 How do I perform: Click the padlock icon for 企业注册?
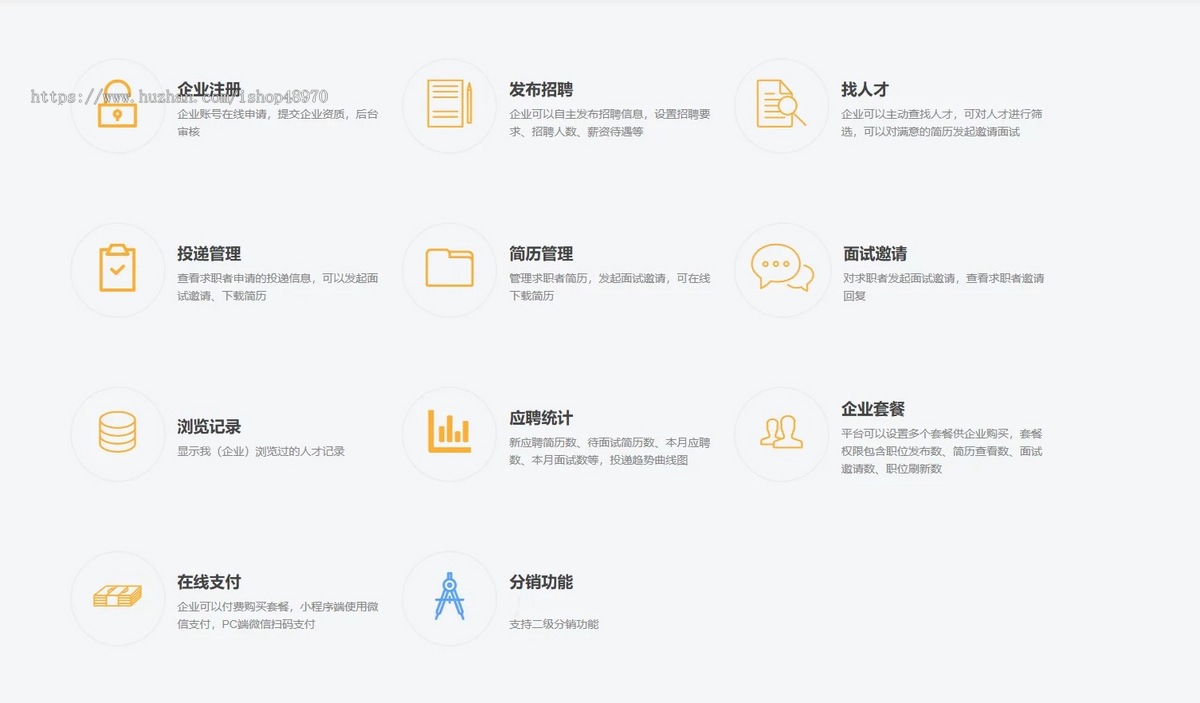point(117,105)
